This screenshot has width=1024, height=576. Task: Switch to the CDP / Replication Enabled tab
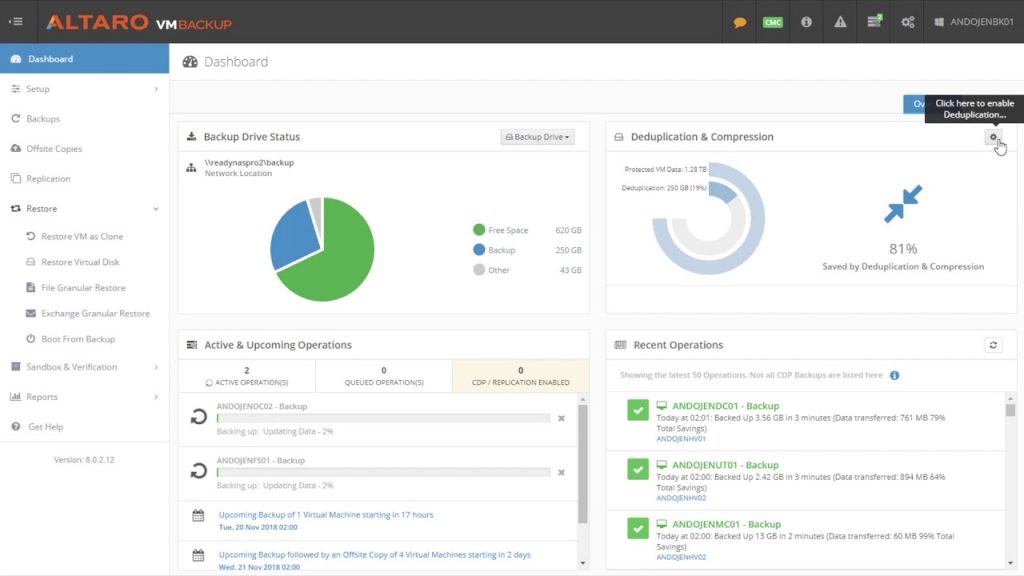point(520,376)
